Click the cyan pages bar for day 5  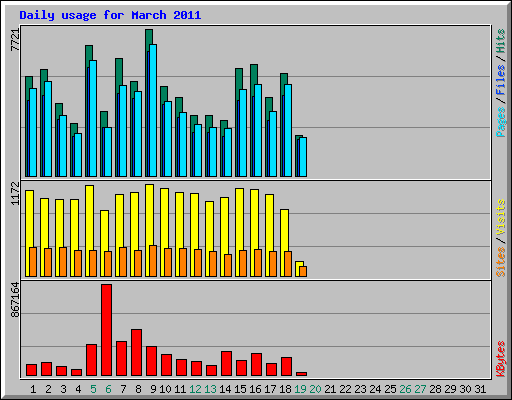click(x=93, y=118)
